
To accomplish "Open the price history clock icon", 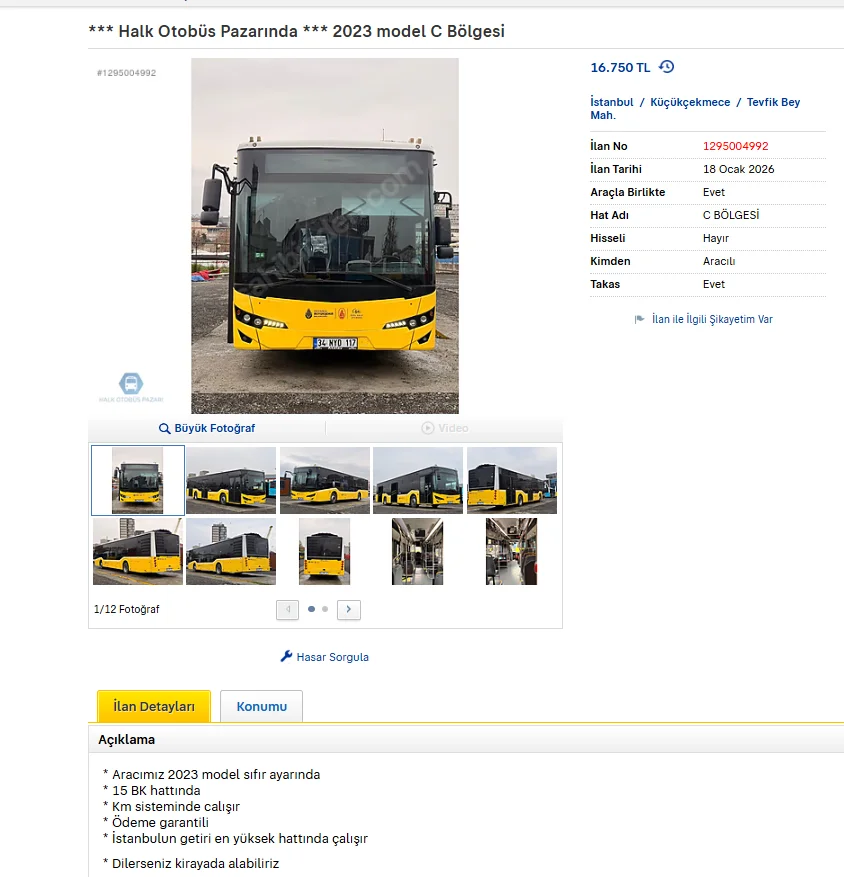I will click(666, 67).
